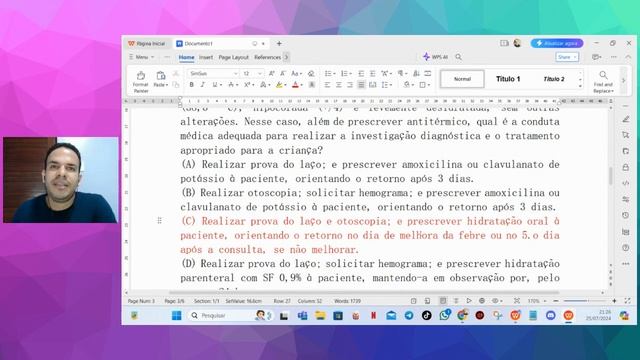This screenshot has height=360, width=640.
Task: Open the Windows Start menu
Action: pyautogui.click(x=177, y=316)
